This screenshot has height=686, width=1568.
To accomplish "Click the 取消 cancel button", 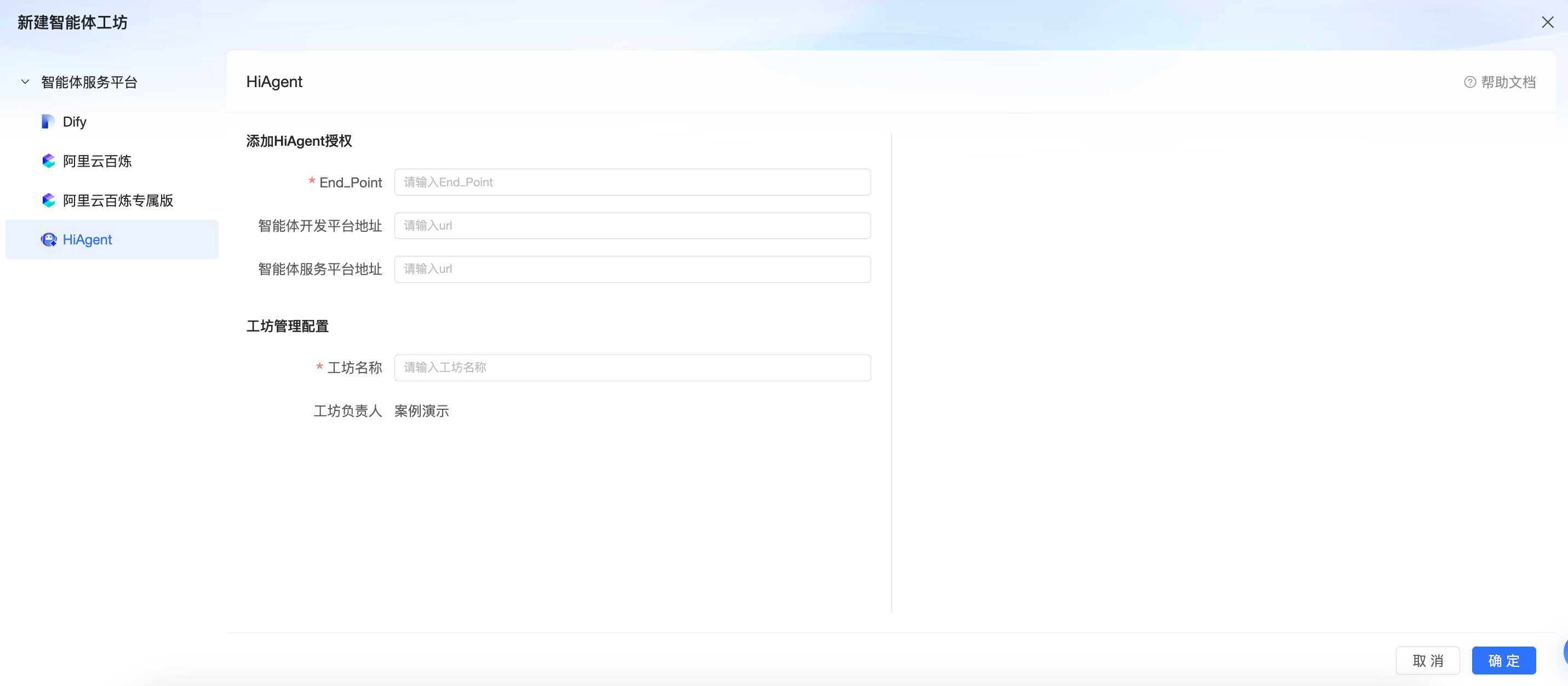I will [x=1427, y=660].
